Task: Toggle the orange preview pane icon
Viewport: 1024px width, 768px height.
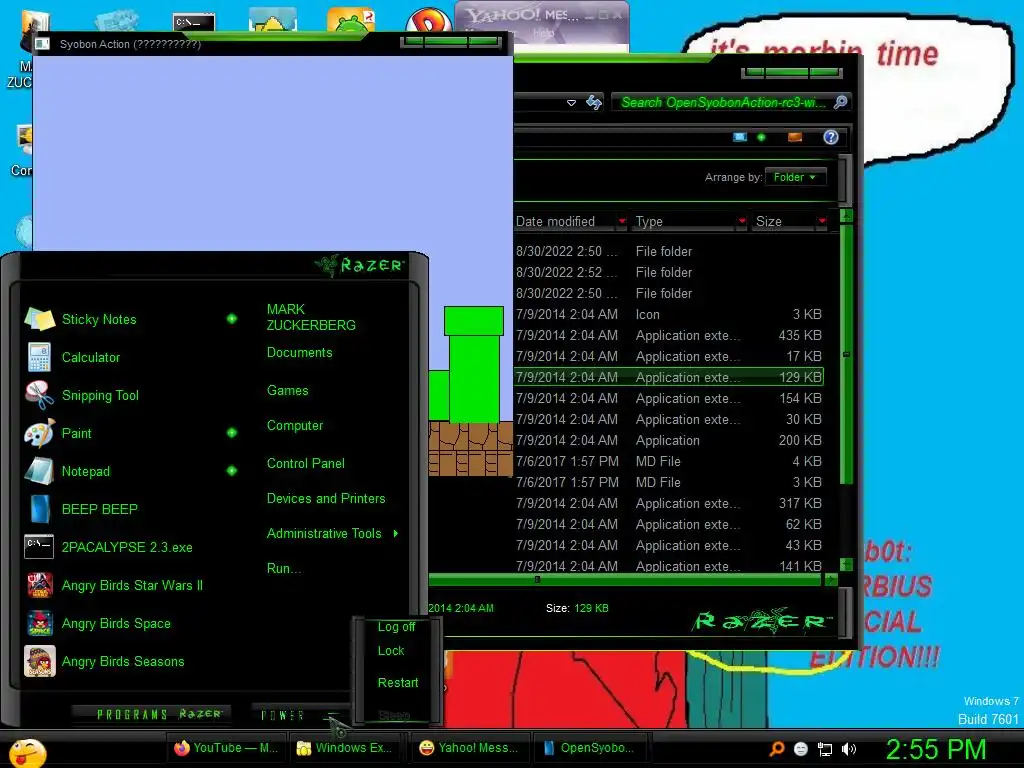Action: point(795,137)
